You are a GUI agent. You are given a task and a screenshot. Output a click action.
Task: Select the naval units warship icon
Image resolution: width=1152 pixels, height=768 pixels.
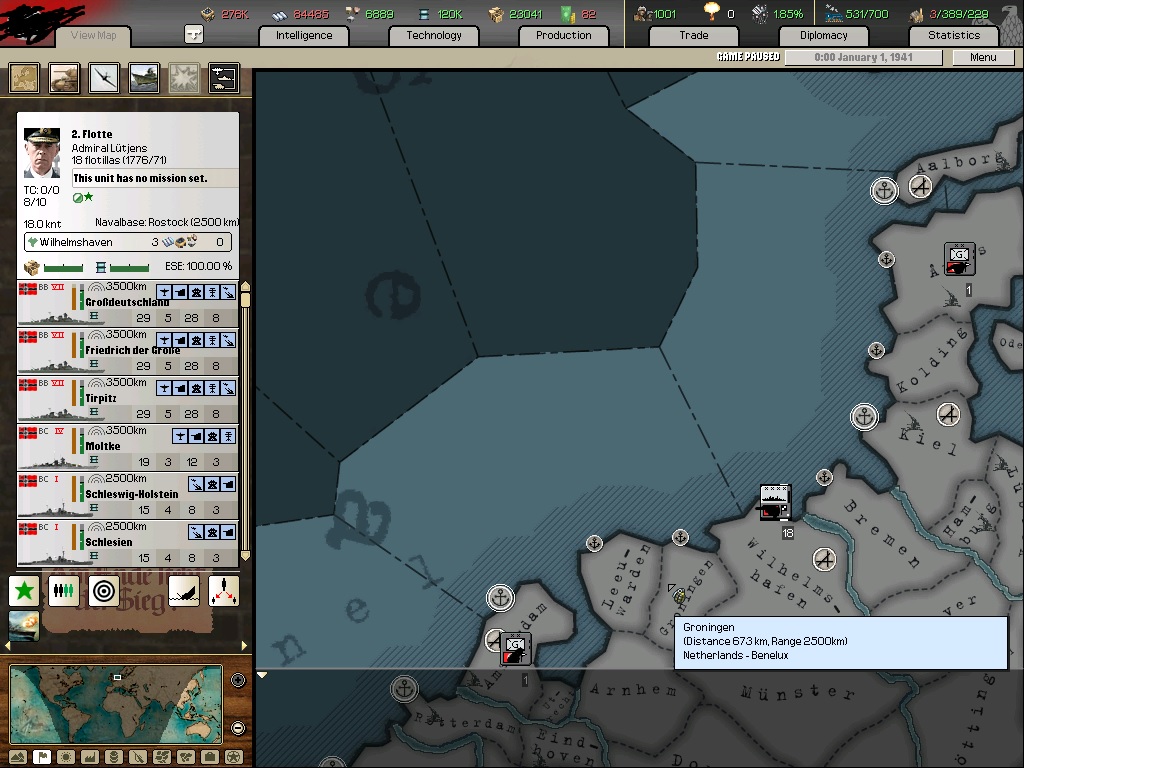pos(144,78)
